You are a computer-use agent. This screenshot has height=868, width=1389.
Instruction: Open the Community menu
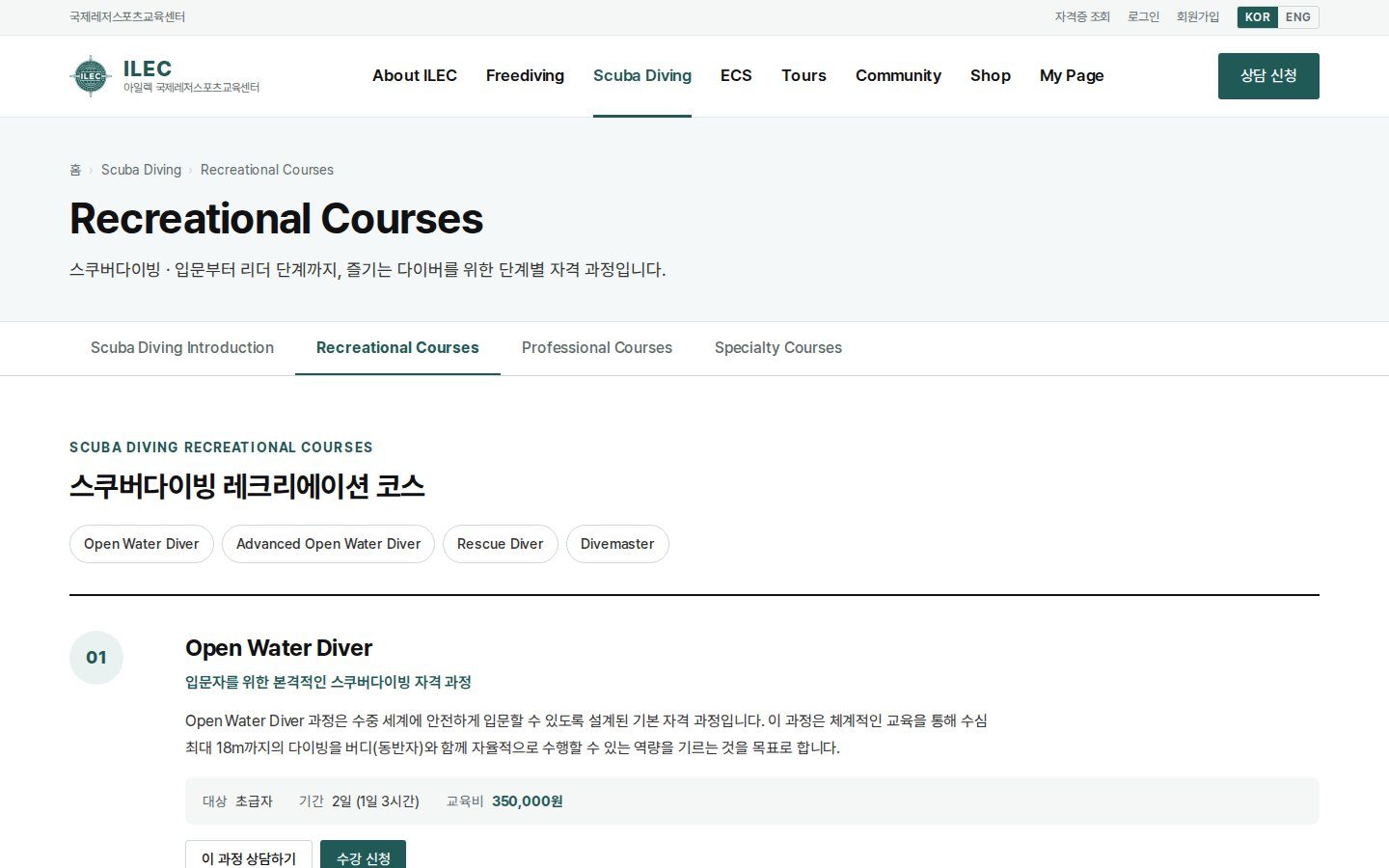[898, 75]
